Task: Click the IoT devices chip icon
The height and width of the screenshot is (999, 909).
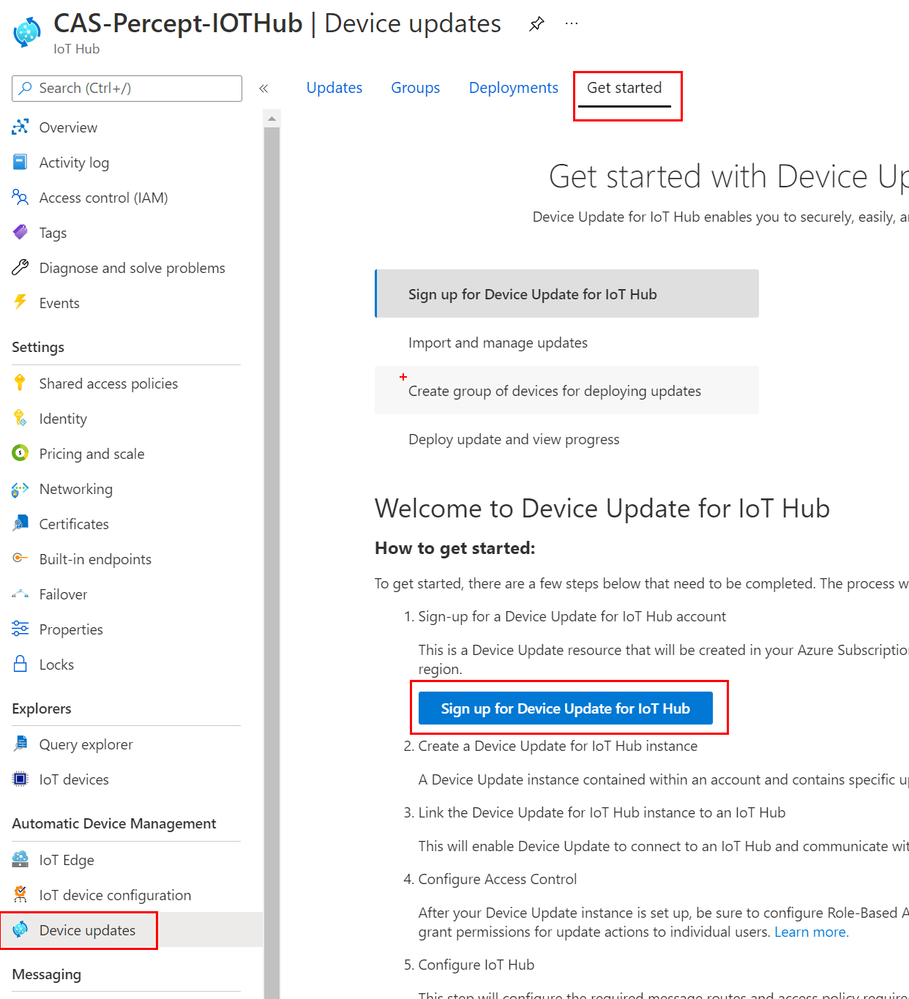Action: (x=20, y=779)
